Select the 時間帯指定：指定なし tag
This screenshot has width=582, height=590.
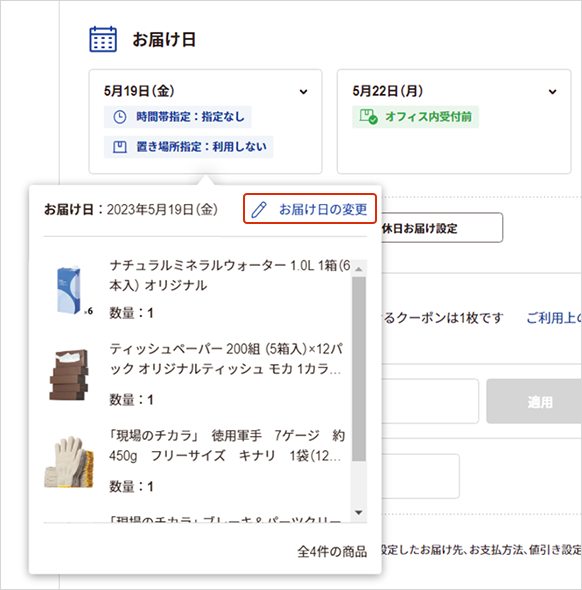tap(178, 117)
